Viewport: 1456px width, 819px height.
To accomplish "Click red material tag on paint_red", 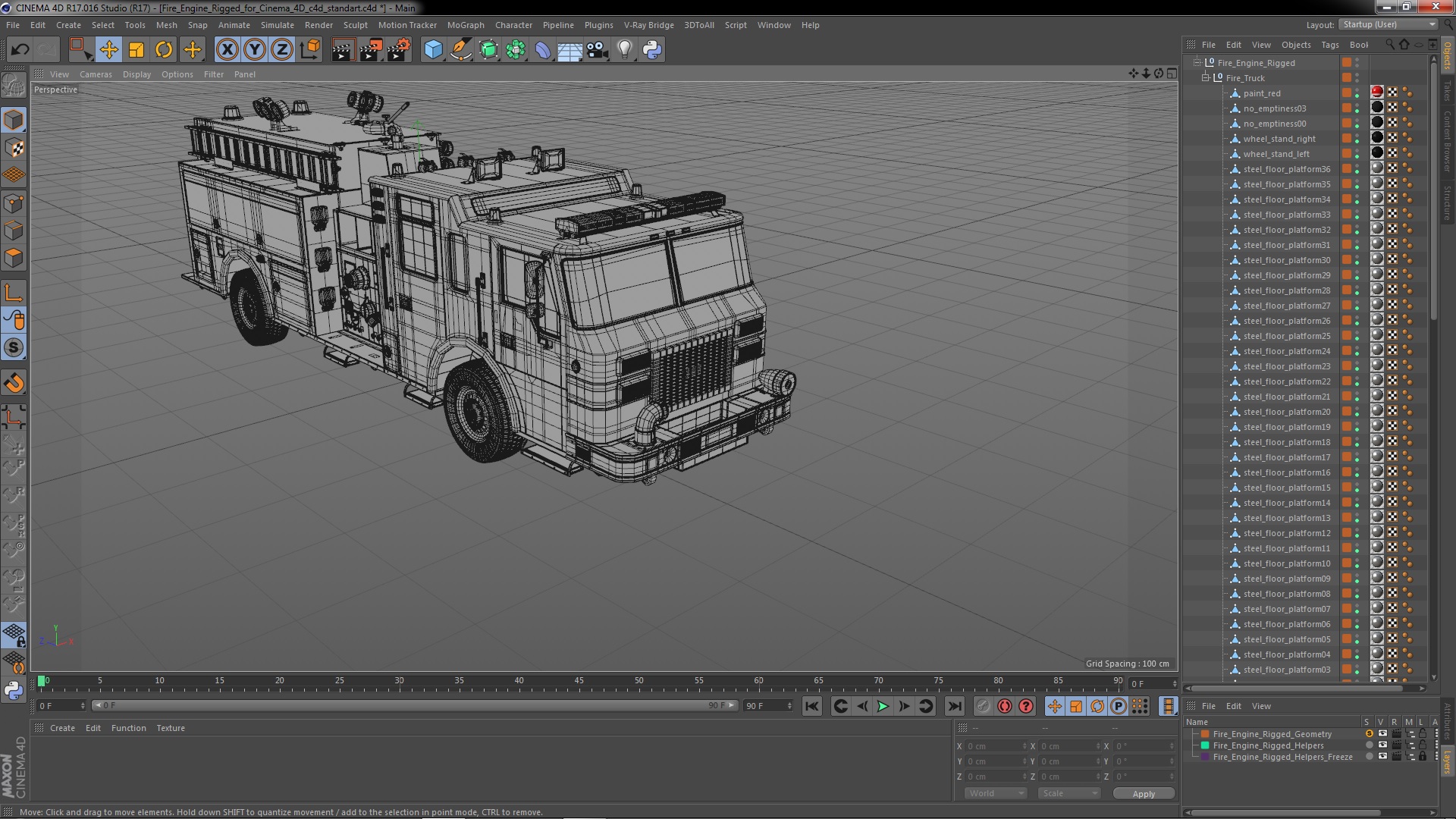I will [x=1377, y=92].
